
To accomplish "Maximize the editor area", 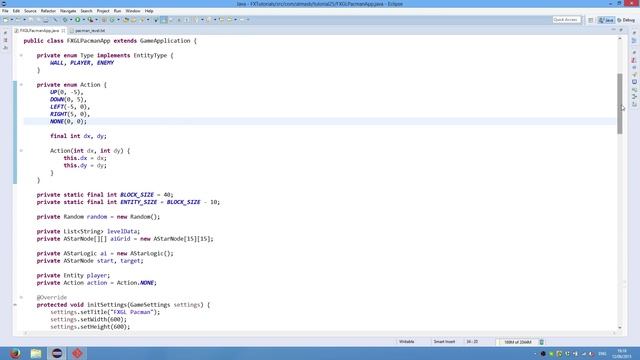I will tap(621, 30).
